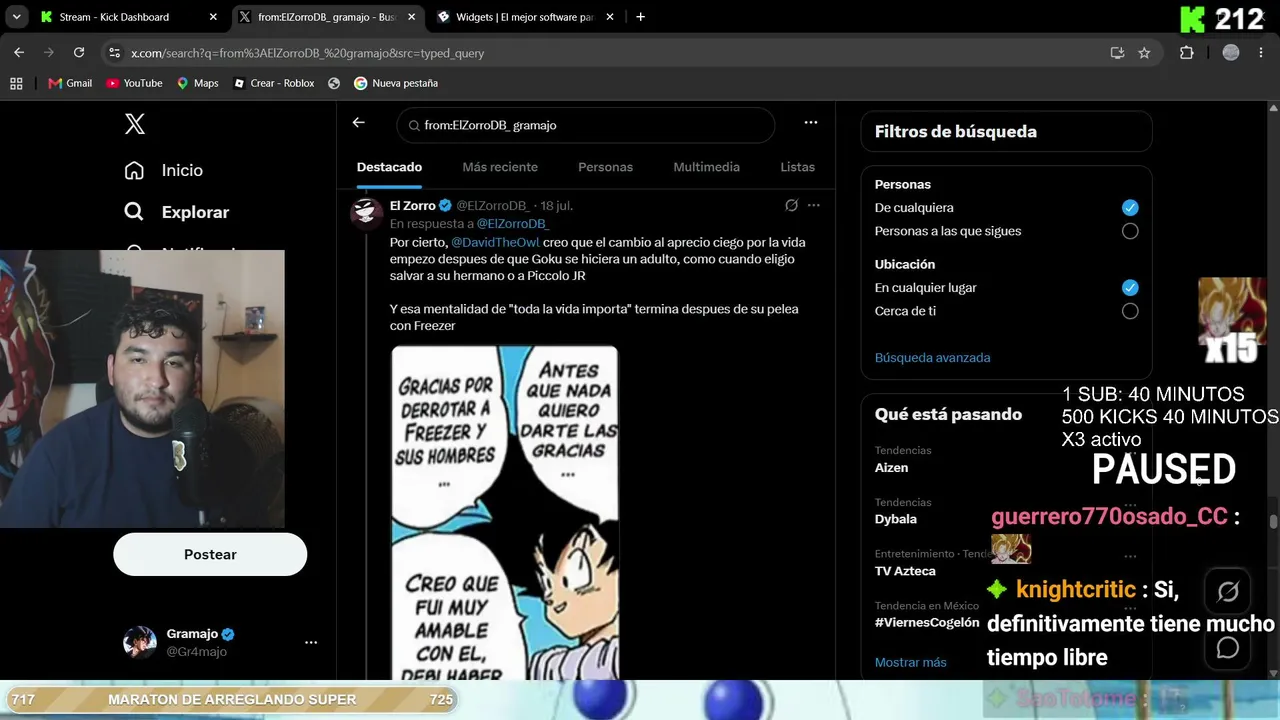1280x720 pixels.
Task: Close the Widgets browser tab
Action: [609, 17]
